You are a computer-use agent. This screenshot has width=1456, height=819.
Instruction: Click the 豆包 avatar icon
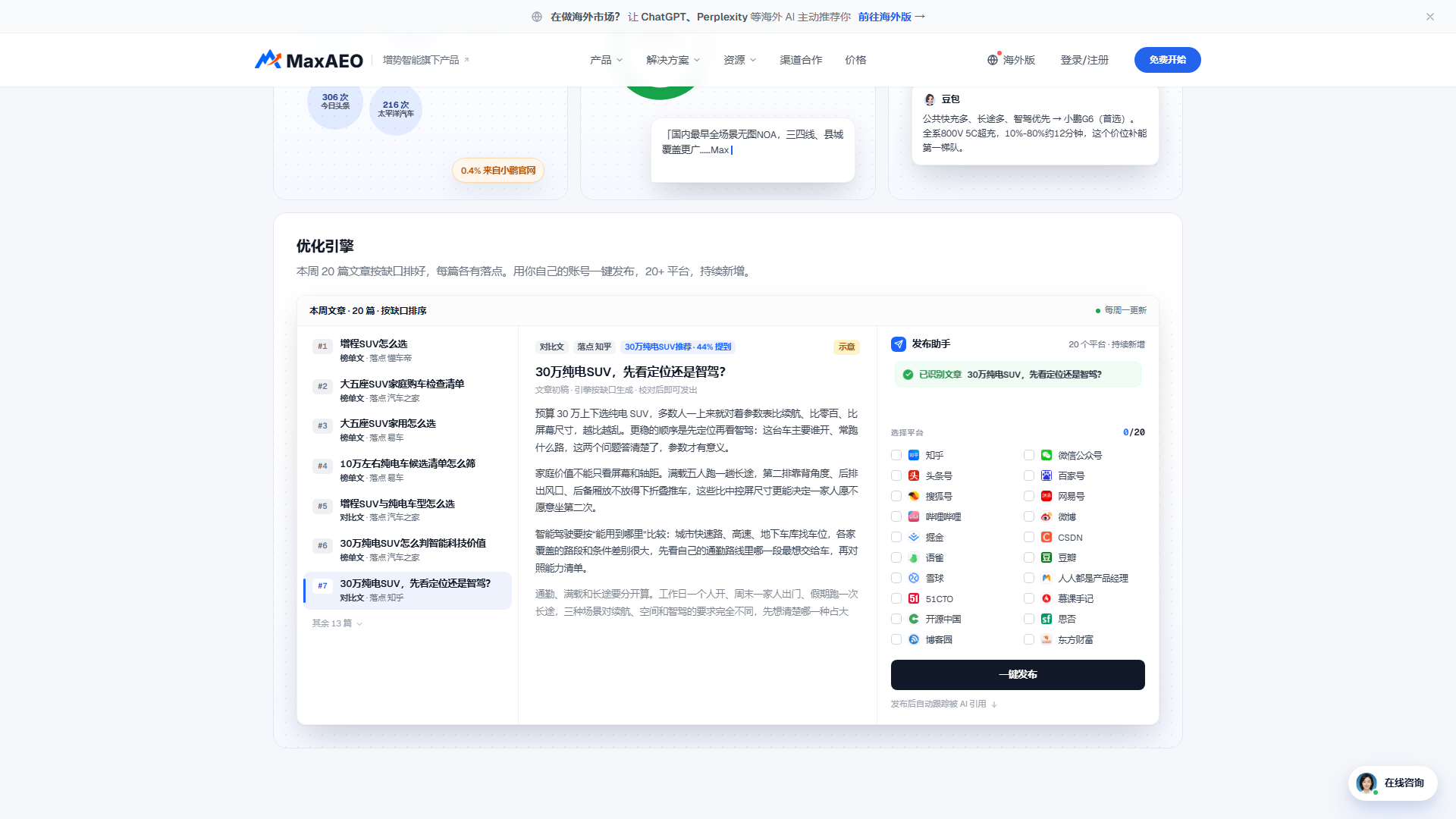tap(930, 99)
